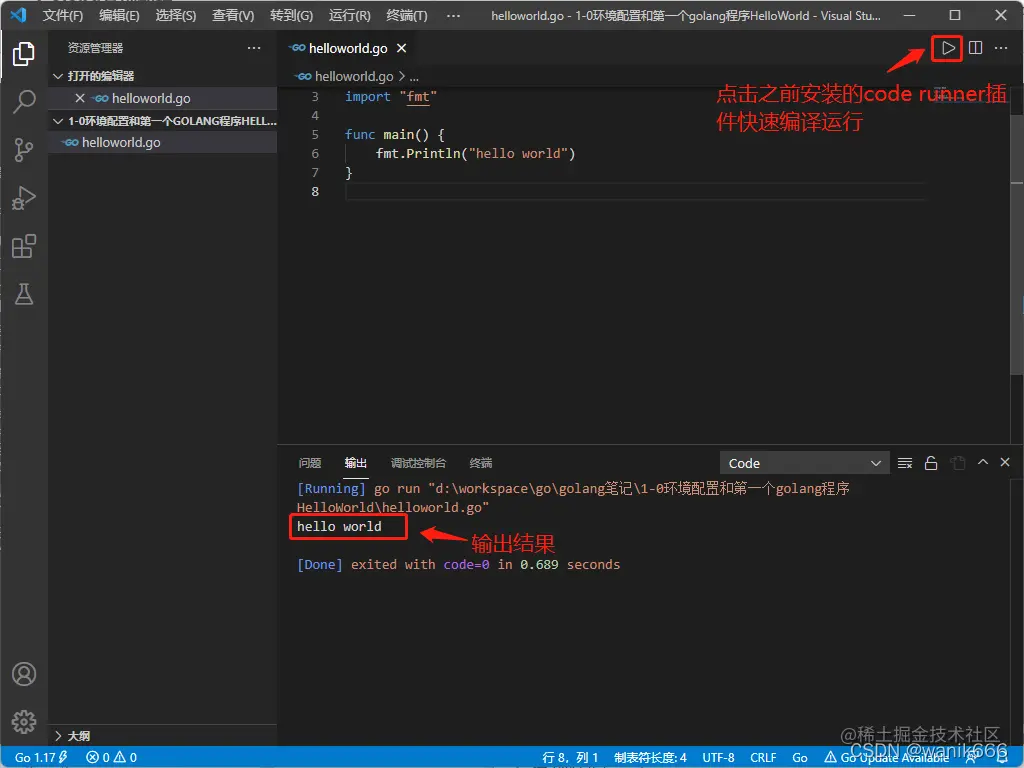Click line number 6 in gutter
The height and width of the screenshot is (768, 1024).
tap(315, 153)
